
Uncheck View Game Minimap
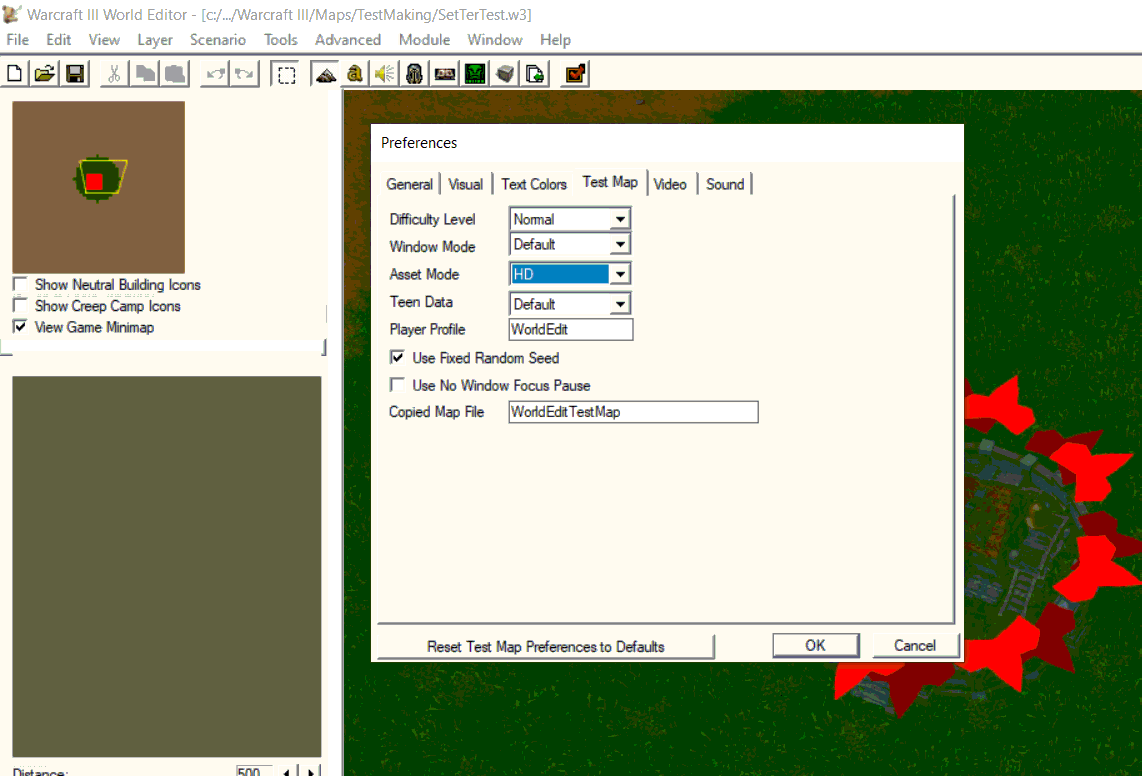20,326
